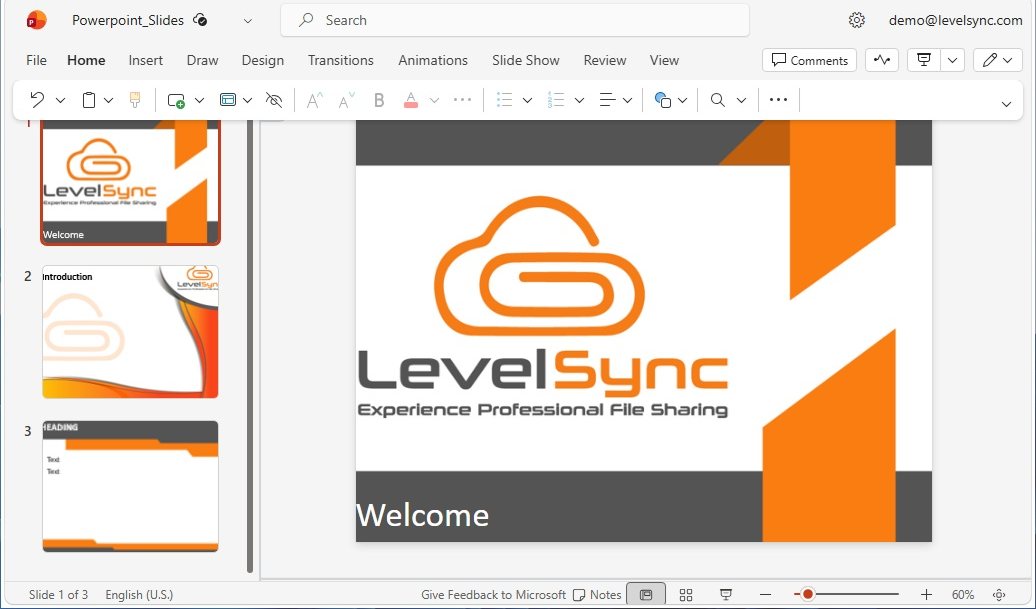Expand the Slide Layout dropdown arrow

[247, 100]
